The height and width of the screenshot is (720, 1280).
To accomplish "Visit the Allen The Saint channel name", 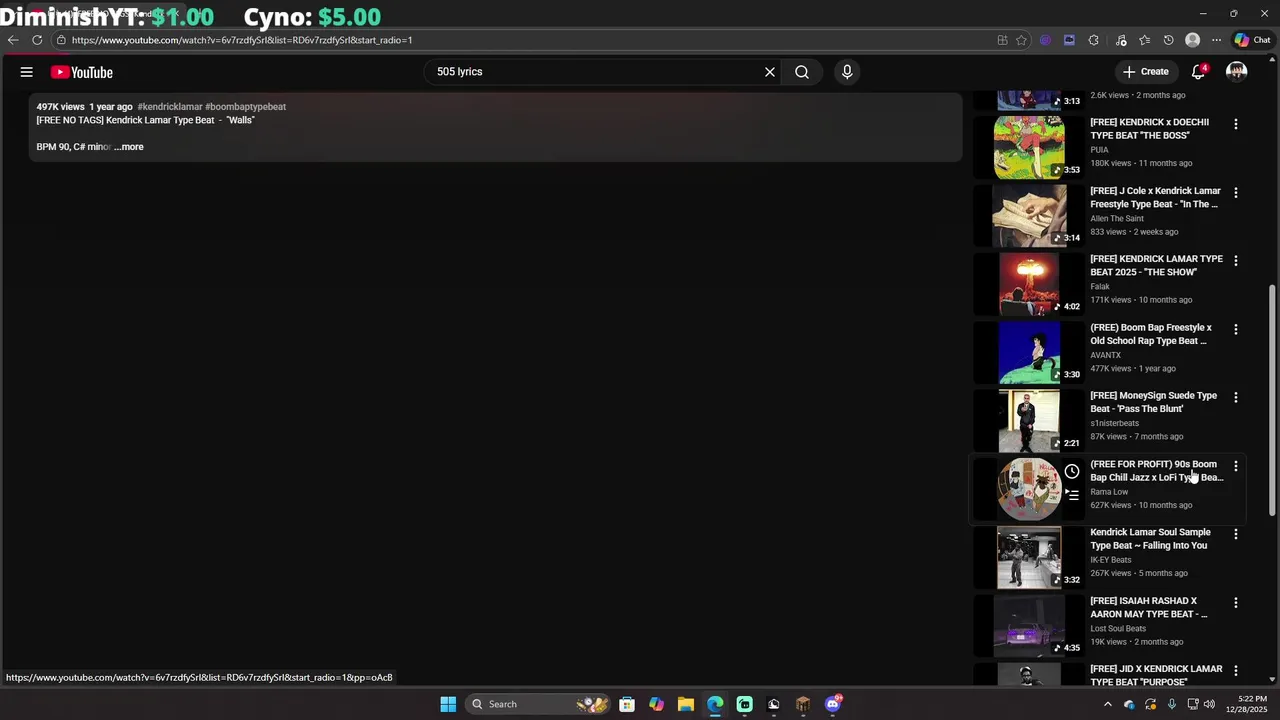I will 1117,218.
